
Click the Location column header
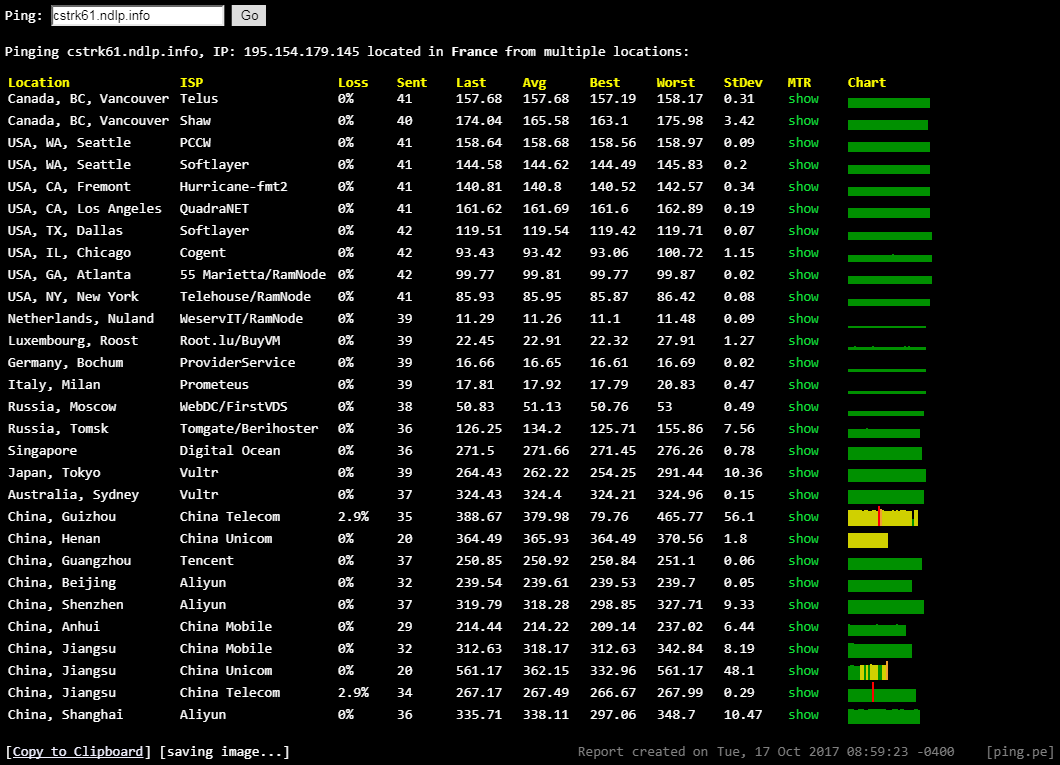(x=39, y=83)
